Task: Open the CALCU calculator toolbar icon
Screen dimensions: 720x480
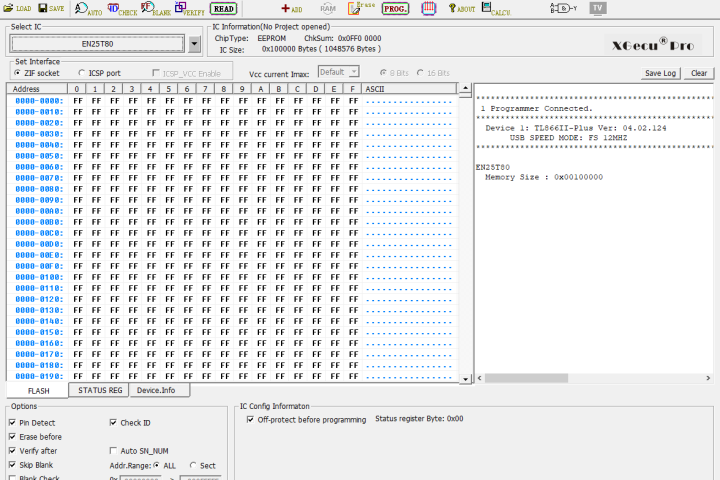Action: click(x=496, y=9)
